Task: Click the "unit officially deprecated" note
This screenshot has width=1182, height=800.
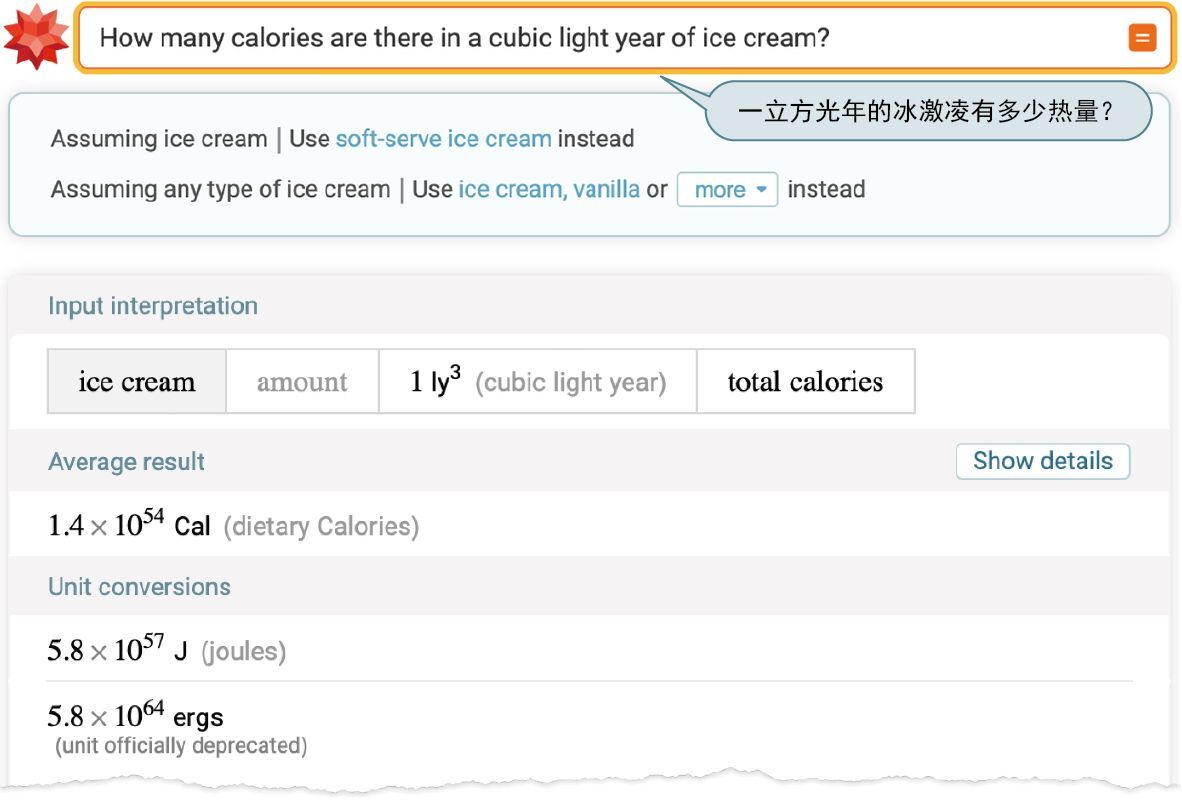Action: (x=180, y=746)
